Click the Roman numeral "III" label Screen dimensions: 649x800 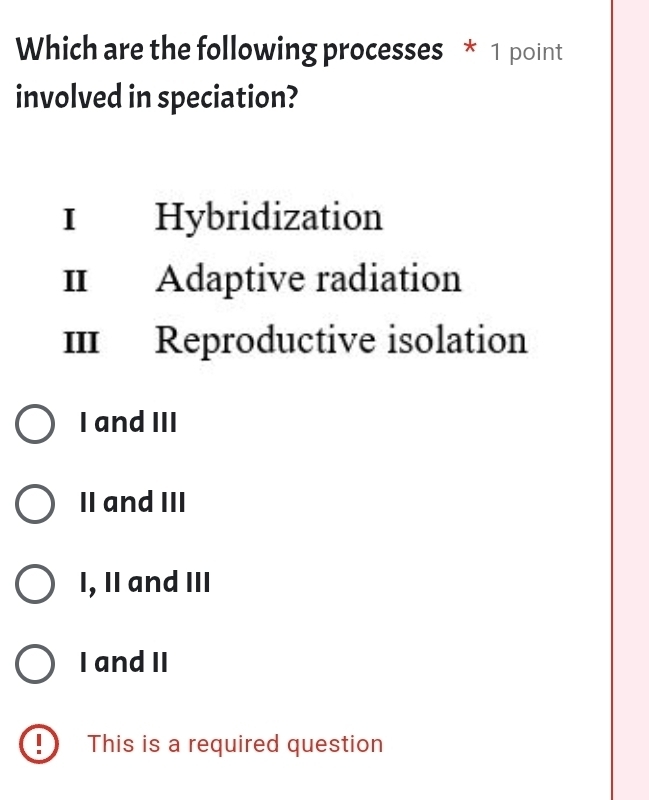click(80, 341)
